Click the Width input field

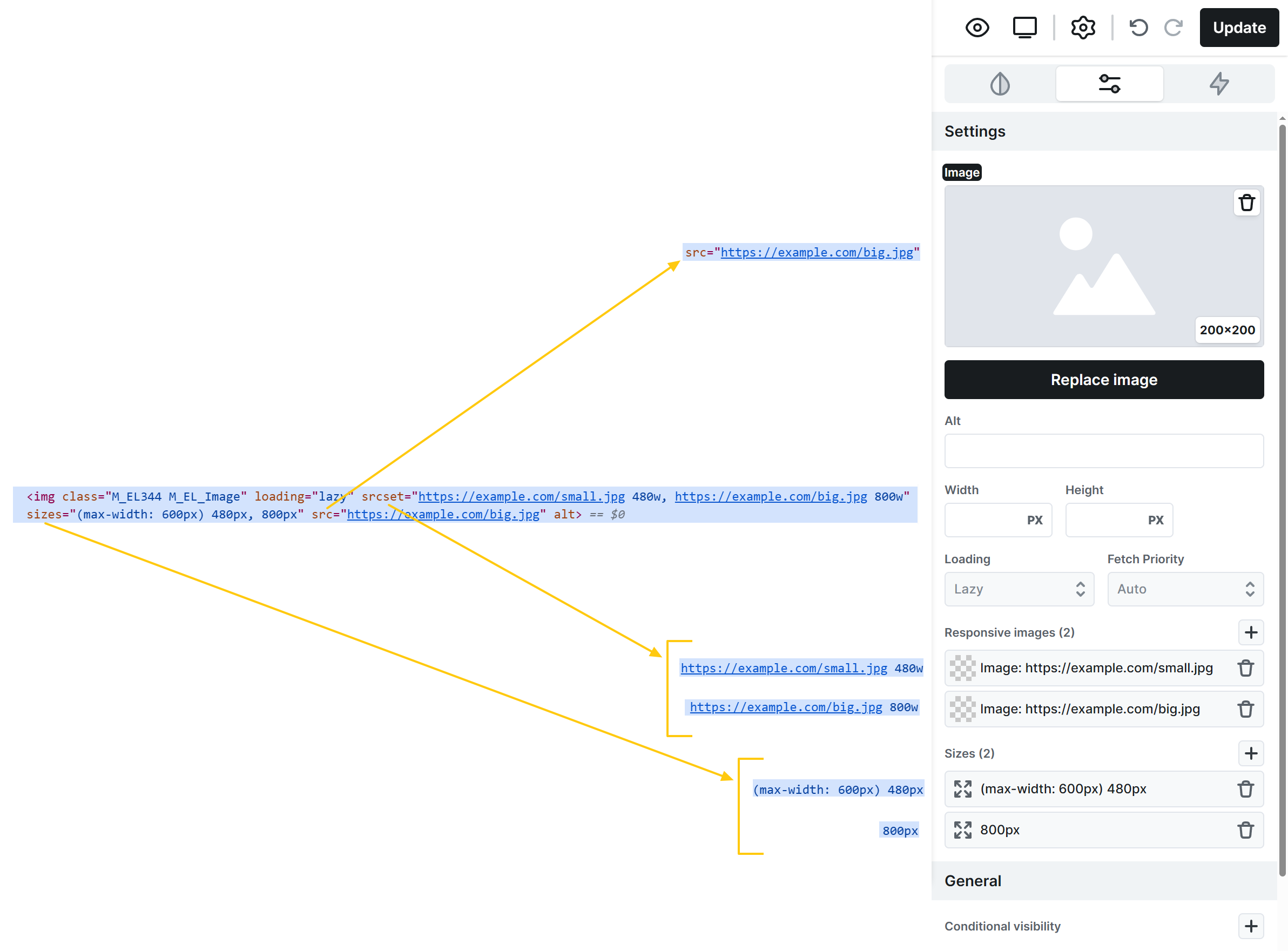984,520
